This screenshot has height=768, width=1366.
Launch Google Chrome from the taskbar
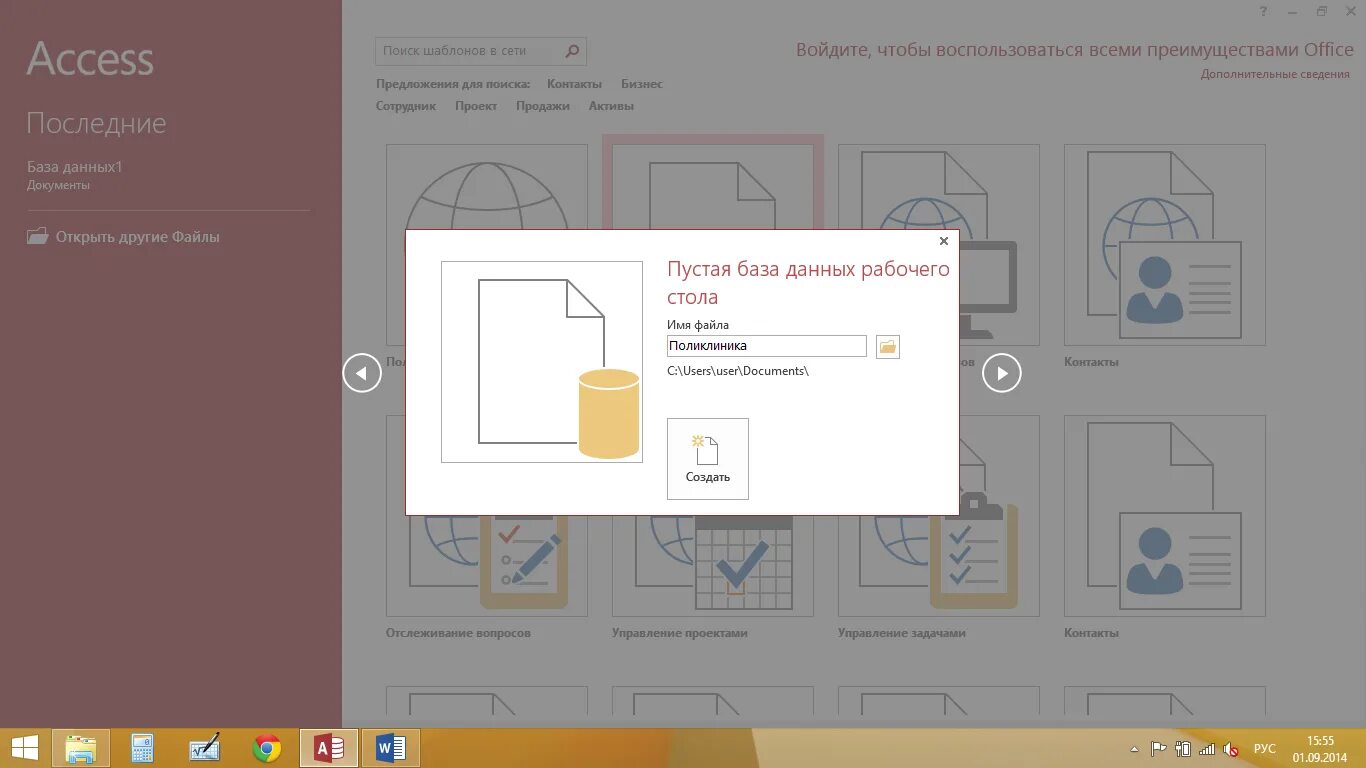tap(267, 748)
